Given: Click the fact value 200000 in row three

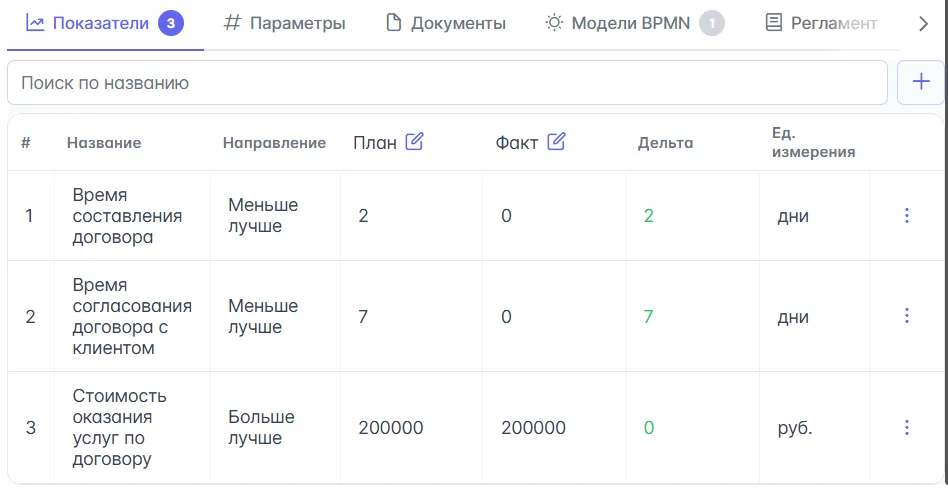Looking at the screenshot, I should 533,428.
